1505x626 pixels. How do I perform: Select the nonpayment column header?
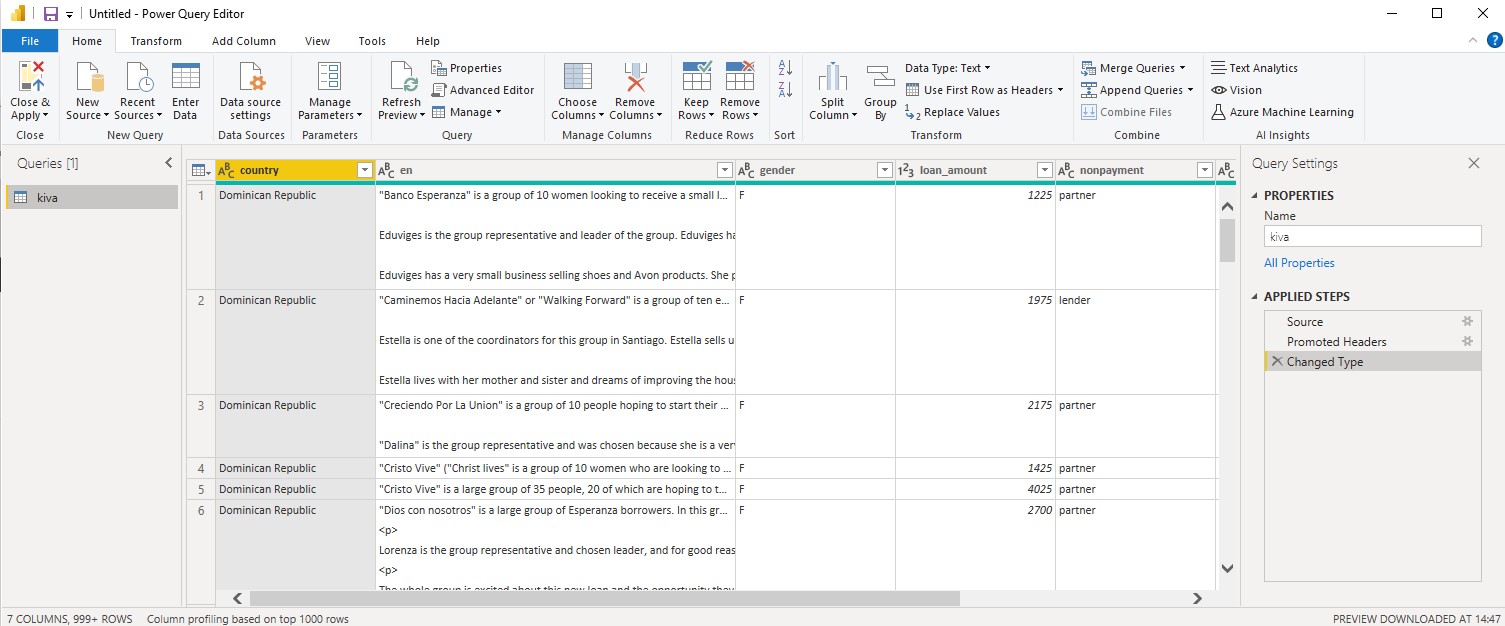[1135, 170]
